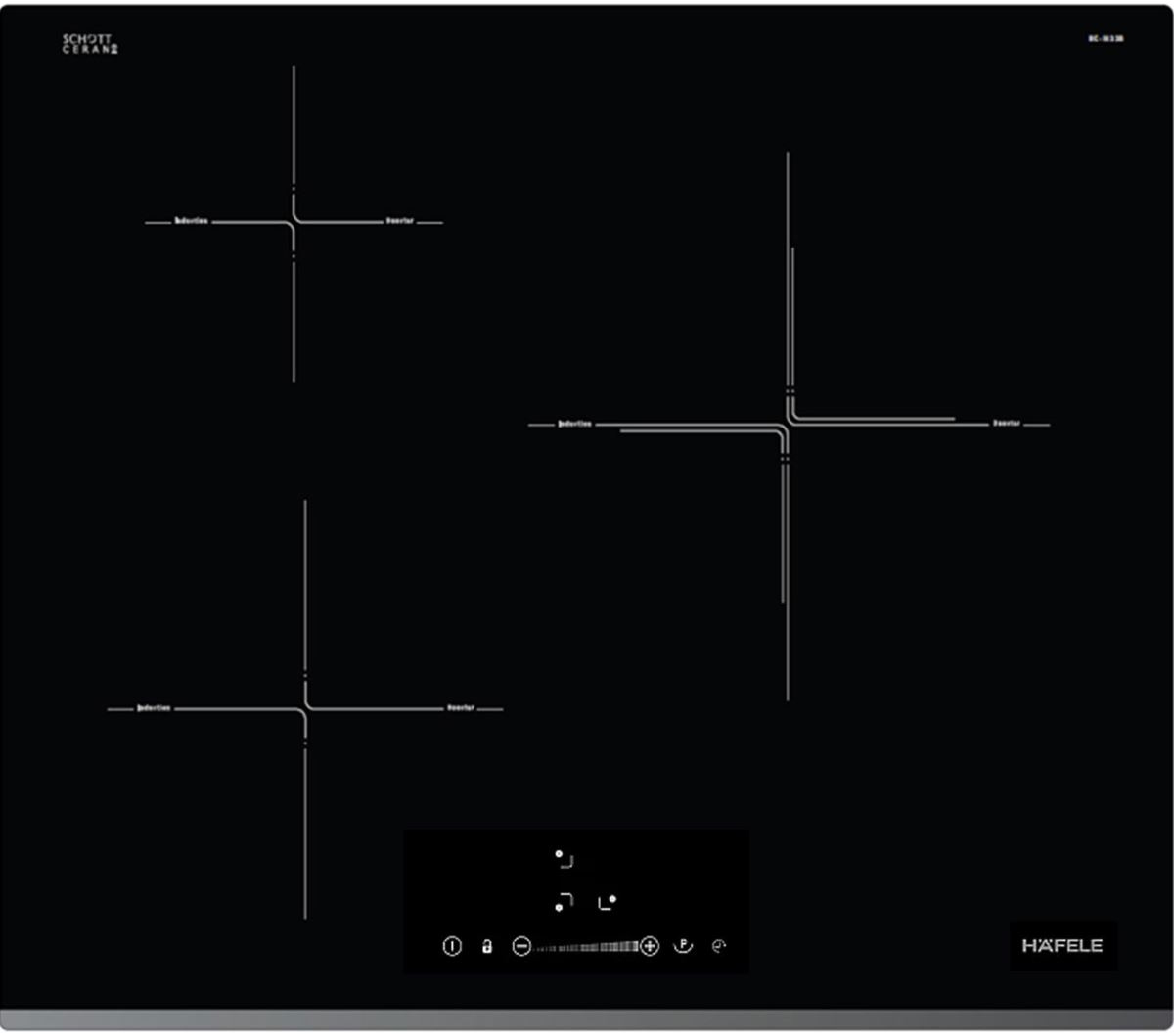Tap the plus power-level icon

(x=650, y=947)
